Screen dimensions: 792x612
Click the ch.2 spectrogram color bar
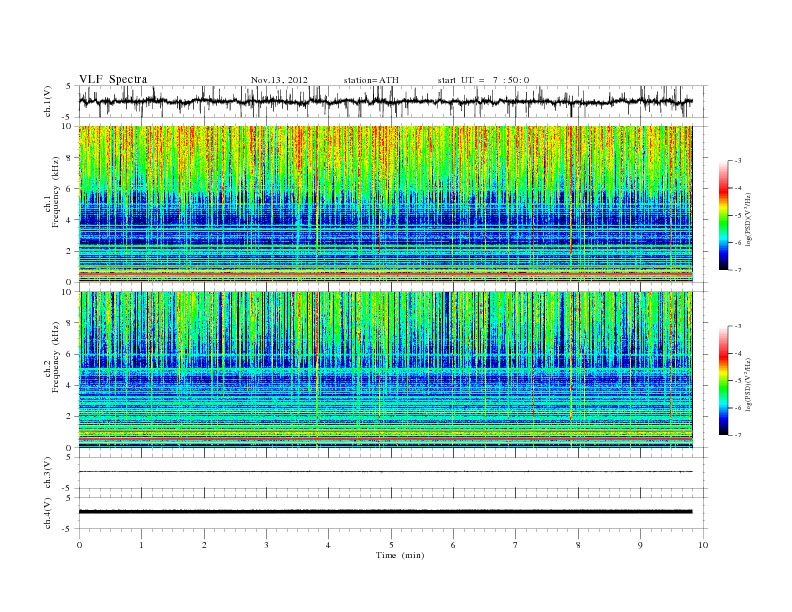point(723,380)
